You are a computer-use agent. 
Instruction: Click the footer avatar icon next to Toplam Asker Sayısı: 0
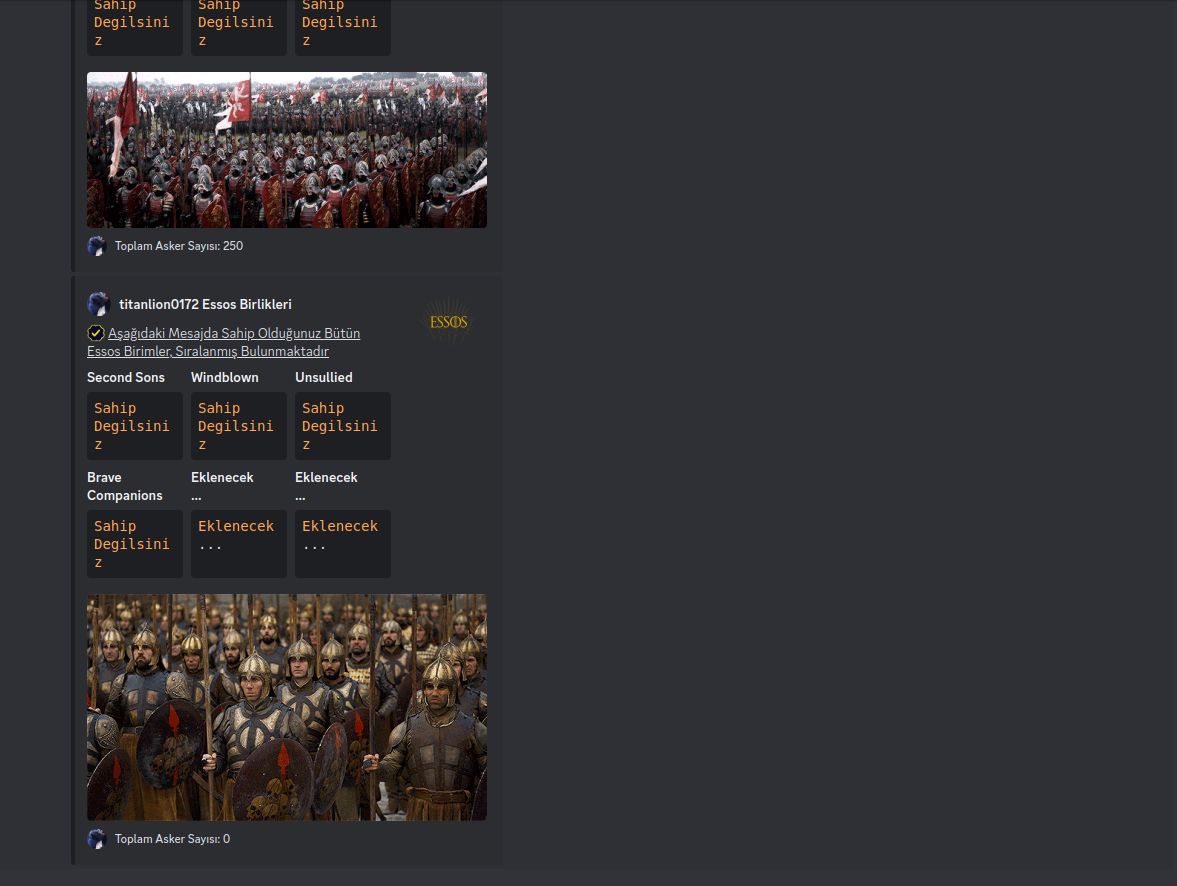click(x=97, y=839)
